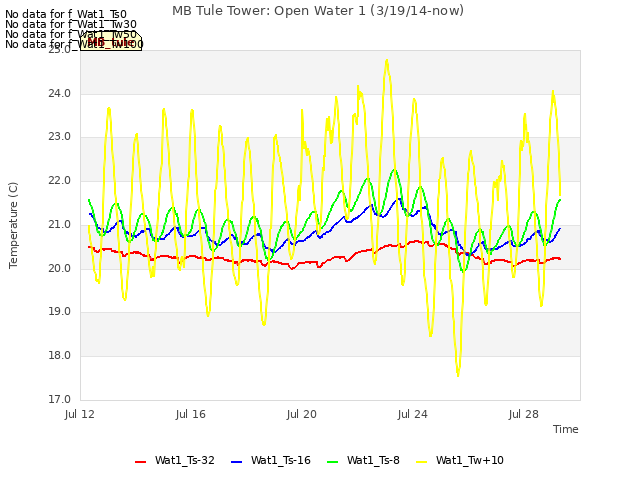The width and height of the screenshot is (640, 480).
Task: Click the 19.0 y-axis tick label
Action: coord(60,311)
